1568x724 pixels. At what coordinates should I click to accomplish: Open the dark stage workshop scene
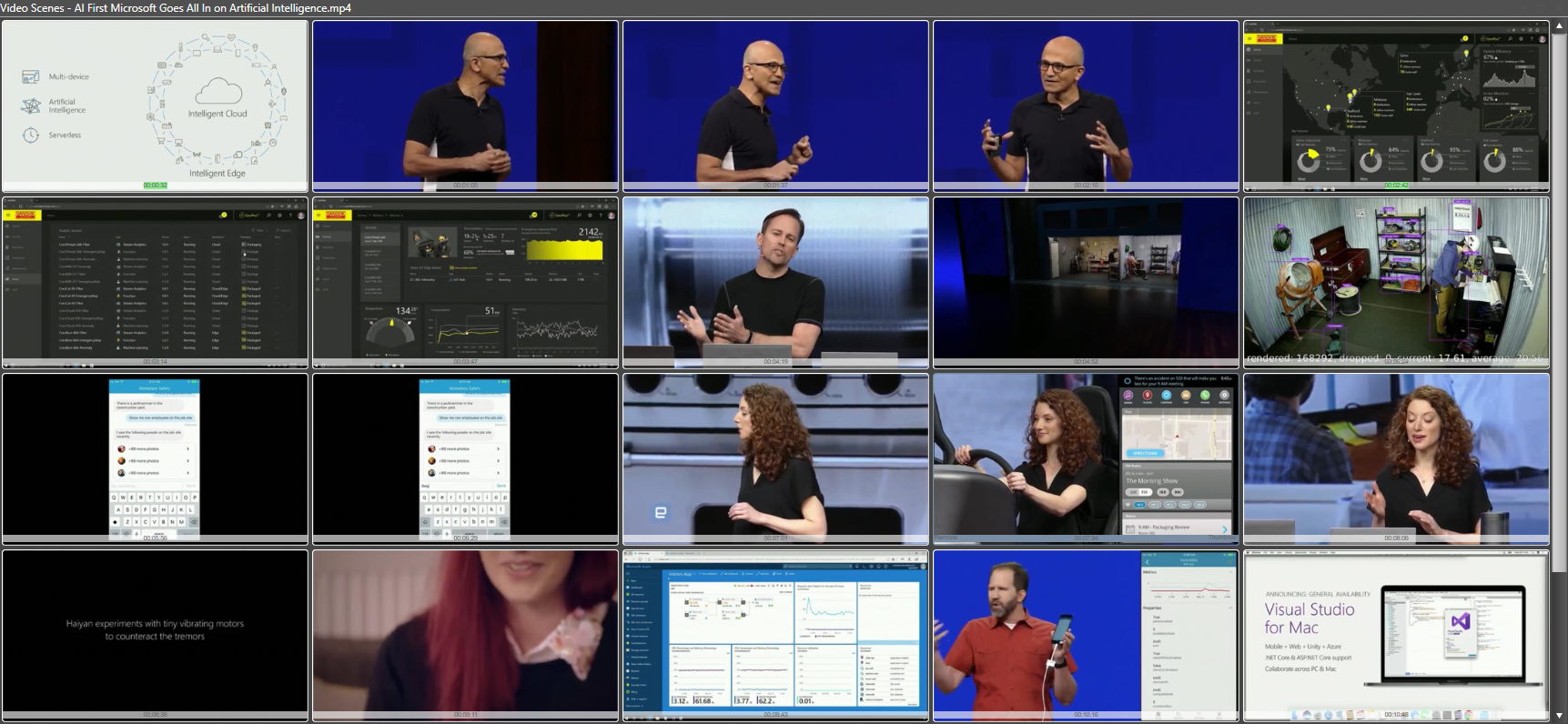pos(1086,281)
